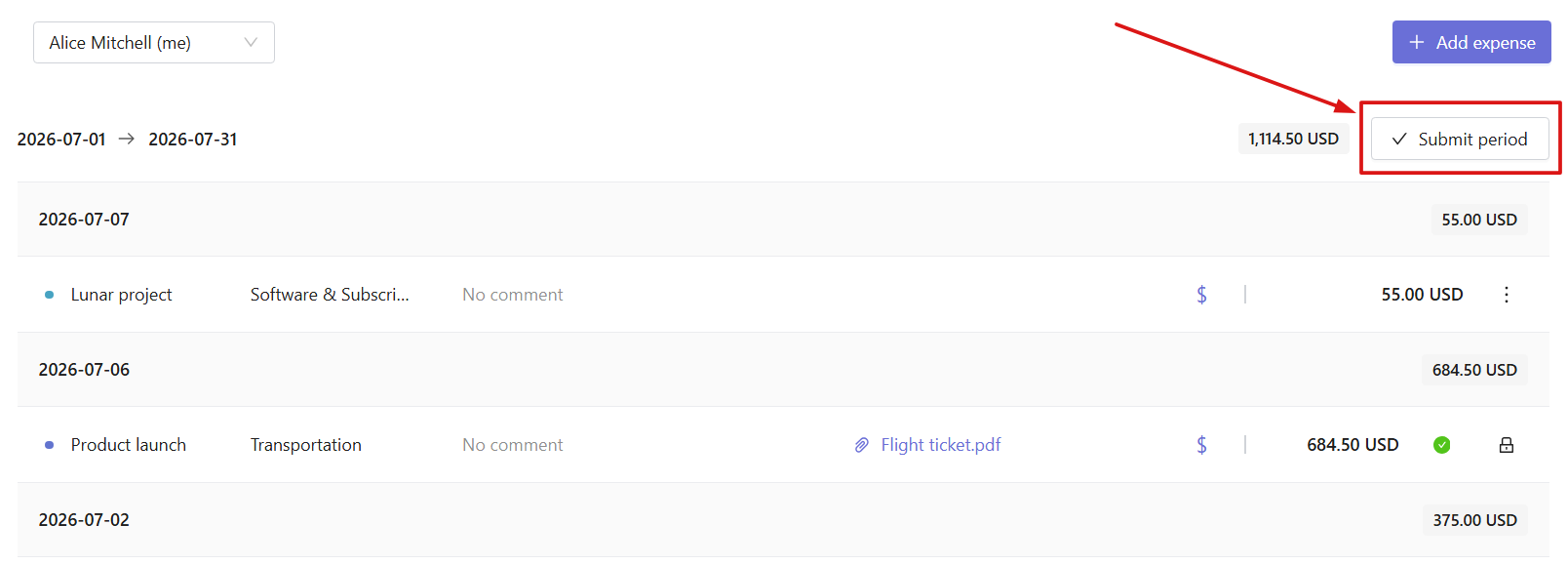Select the 2026-07-07 date group header
Image resolution: width=1568 pixels, height=565 pixels.
(783, 220)
